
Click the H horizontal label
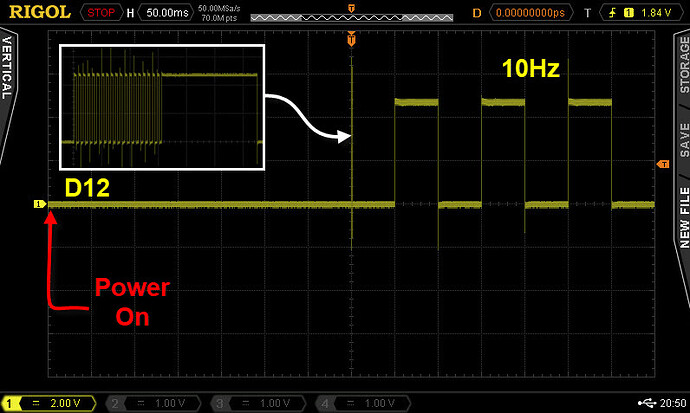pos(130,13)
